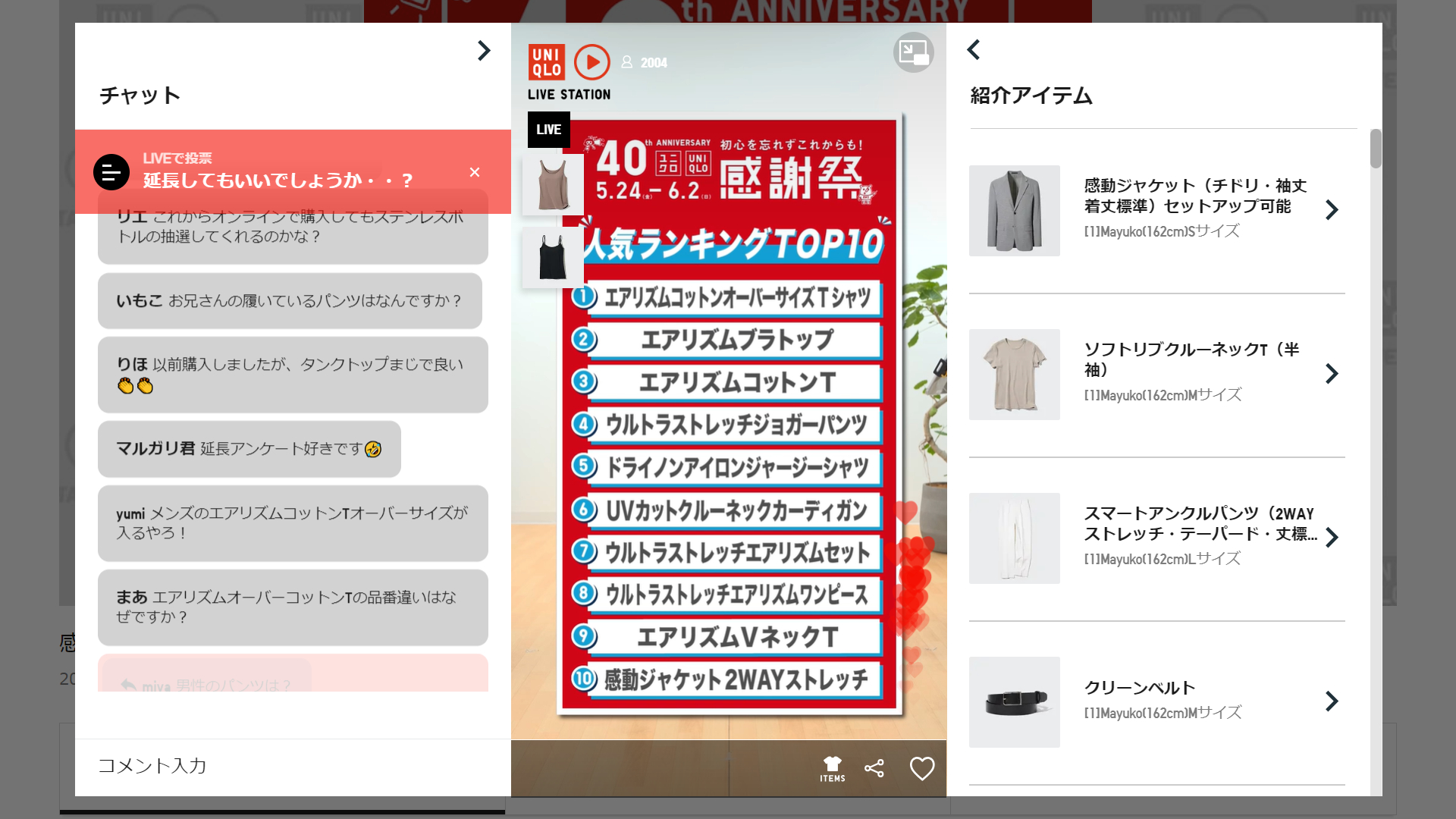Dismiss the live poll banner

click(475, 172)
